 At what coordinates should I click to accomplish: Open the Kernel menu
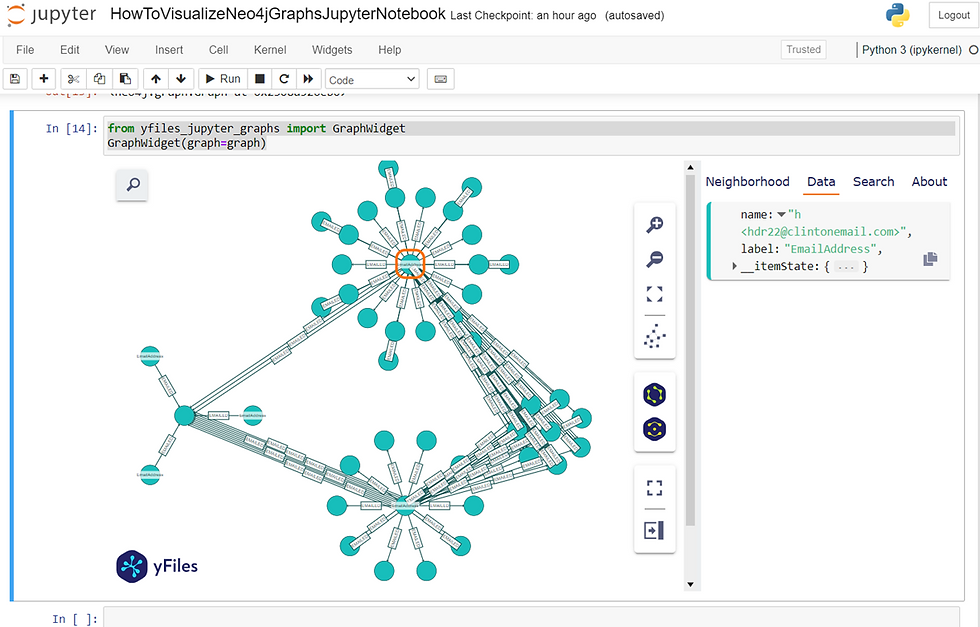(270, 50)
